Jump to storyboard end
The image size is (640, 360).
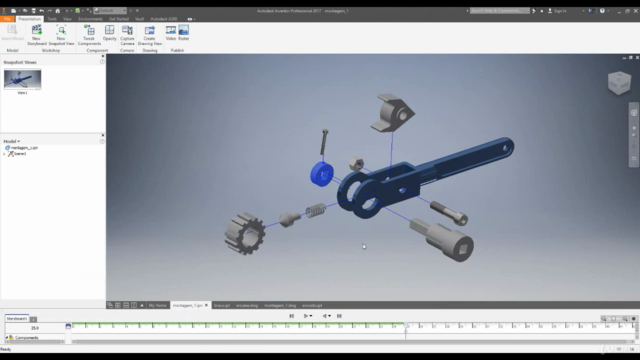pos(339,316)
